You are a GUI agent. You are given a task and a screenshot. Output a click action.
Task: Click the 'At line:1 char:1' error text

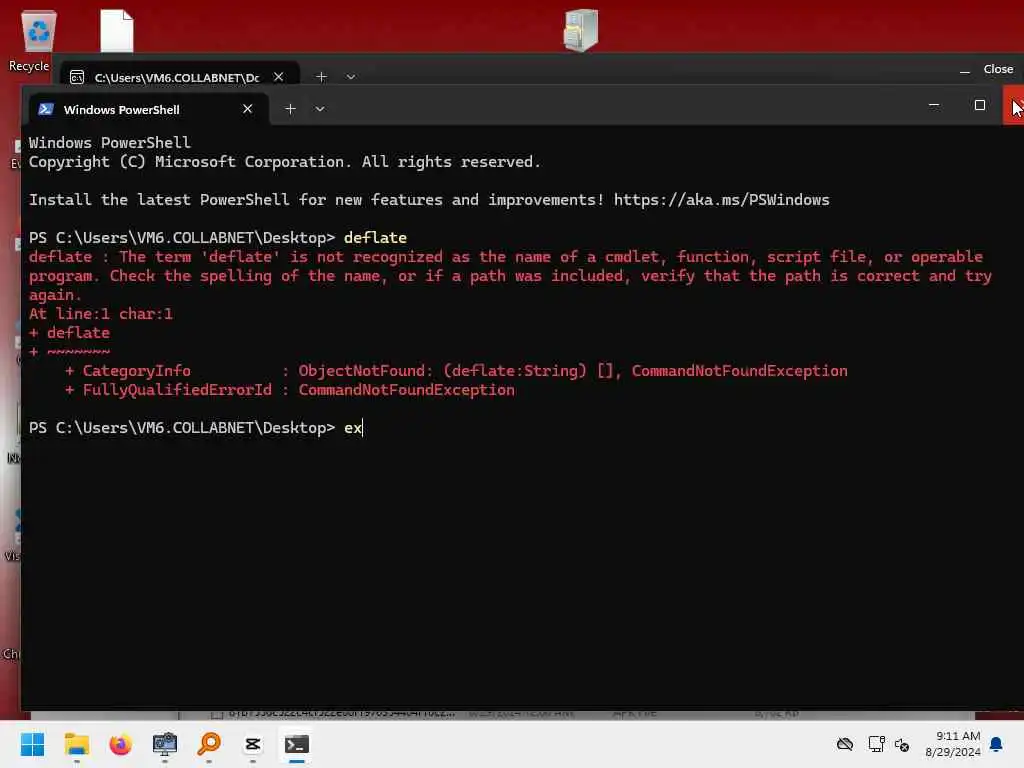click(x=101, y=314)
